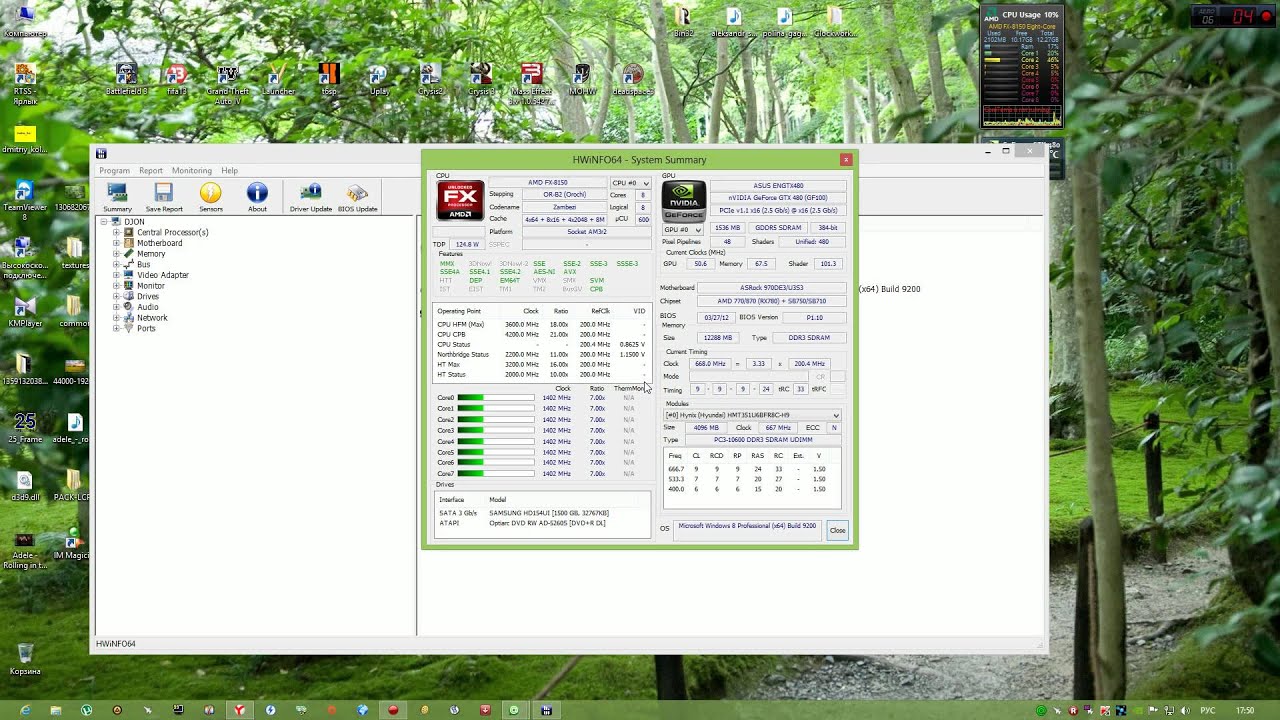Open the CPU #0 selector dropdown
The width and height of the screenshot is (1280, 720).
tap(630, 183)
